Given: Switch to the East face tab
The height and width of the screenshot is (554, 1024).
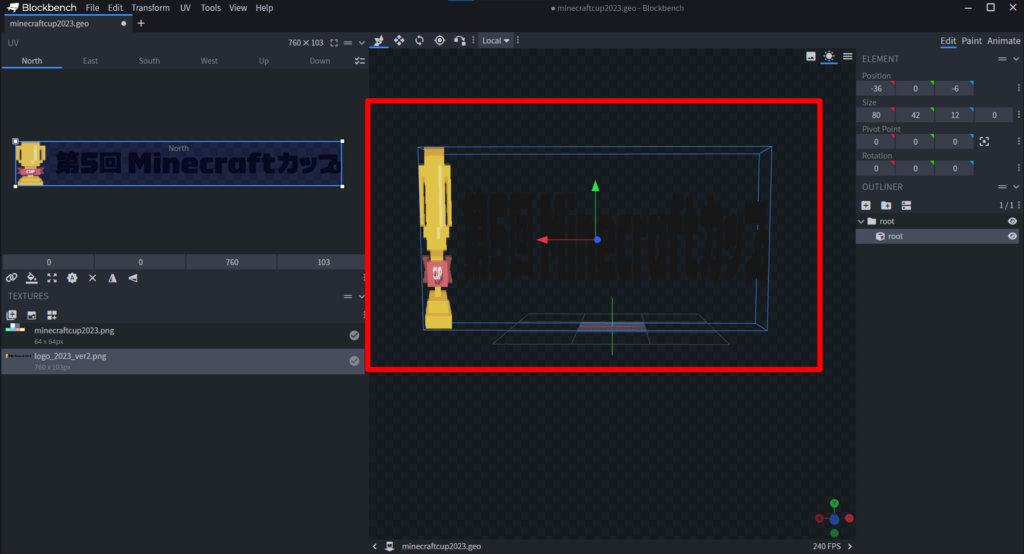Looking at the screenshot, I should pyautogui.click(x=90, y=61).
